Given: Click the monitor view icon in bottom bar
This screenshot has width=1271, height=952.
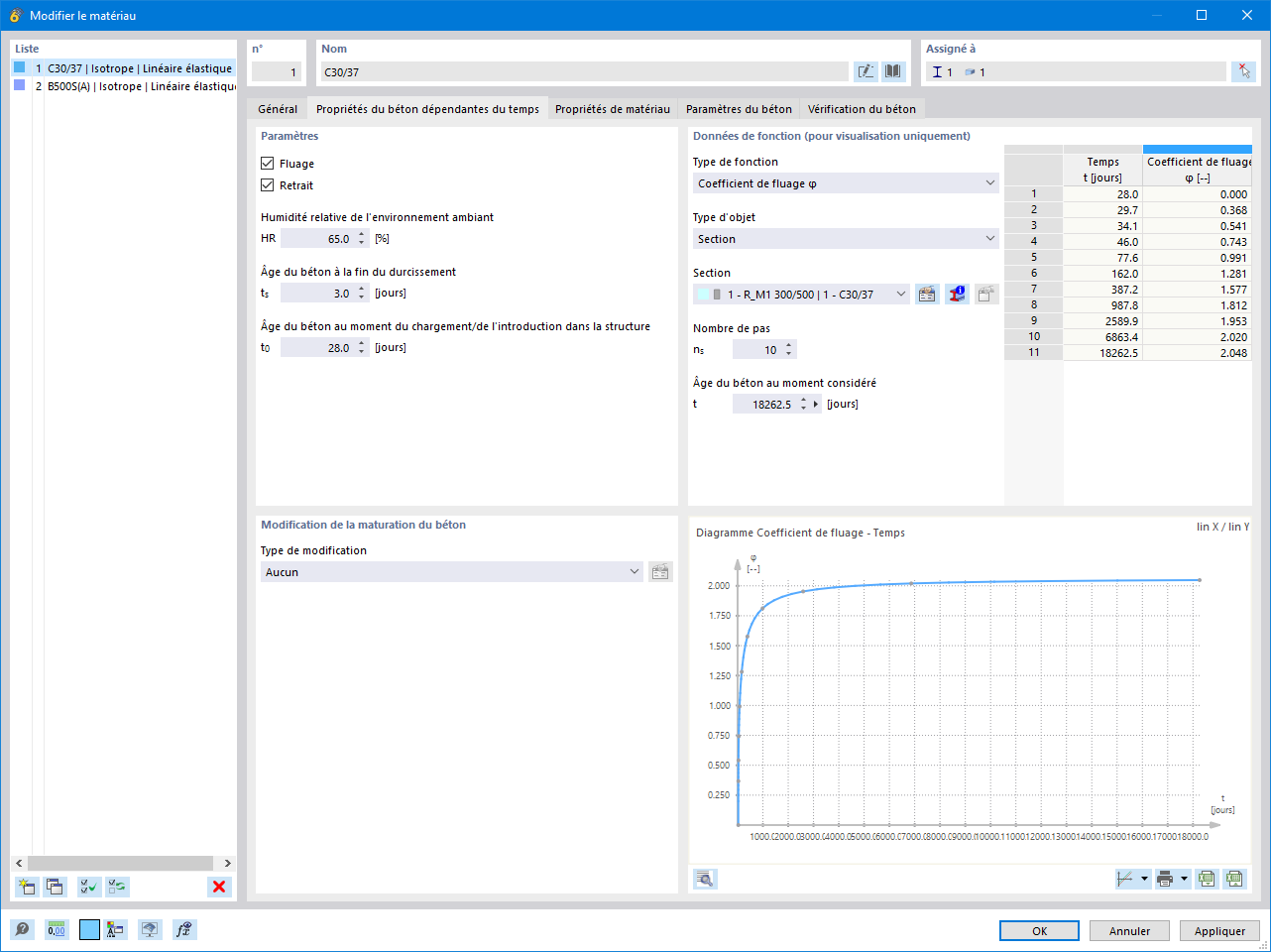Looking at the screenshot, I should coord(150,929).
